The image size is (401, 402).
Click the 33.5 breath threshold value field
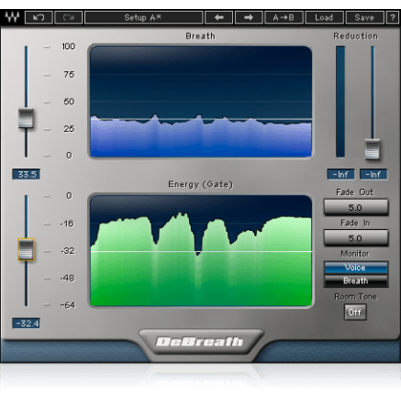[26, 174]
